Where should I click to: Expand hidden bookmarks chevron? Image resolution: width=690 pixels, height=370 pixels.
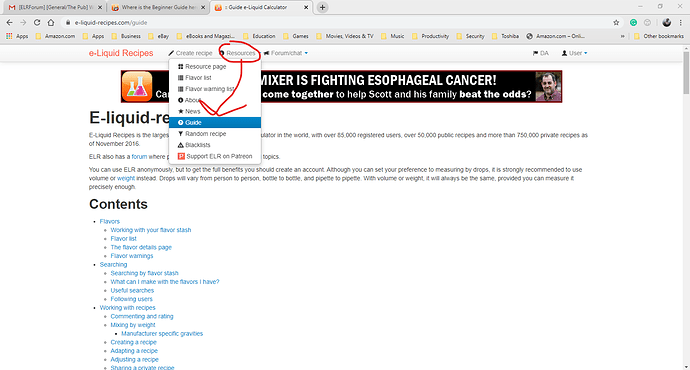[x=622, y=36]
